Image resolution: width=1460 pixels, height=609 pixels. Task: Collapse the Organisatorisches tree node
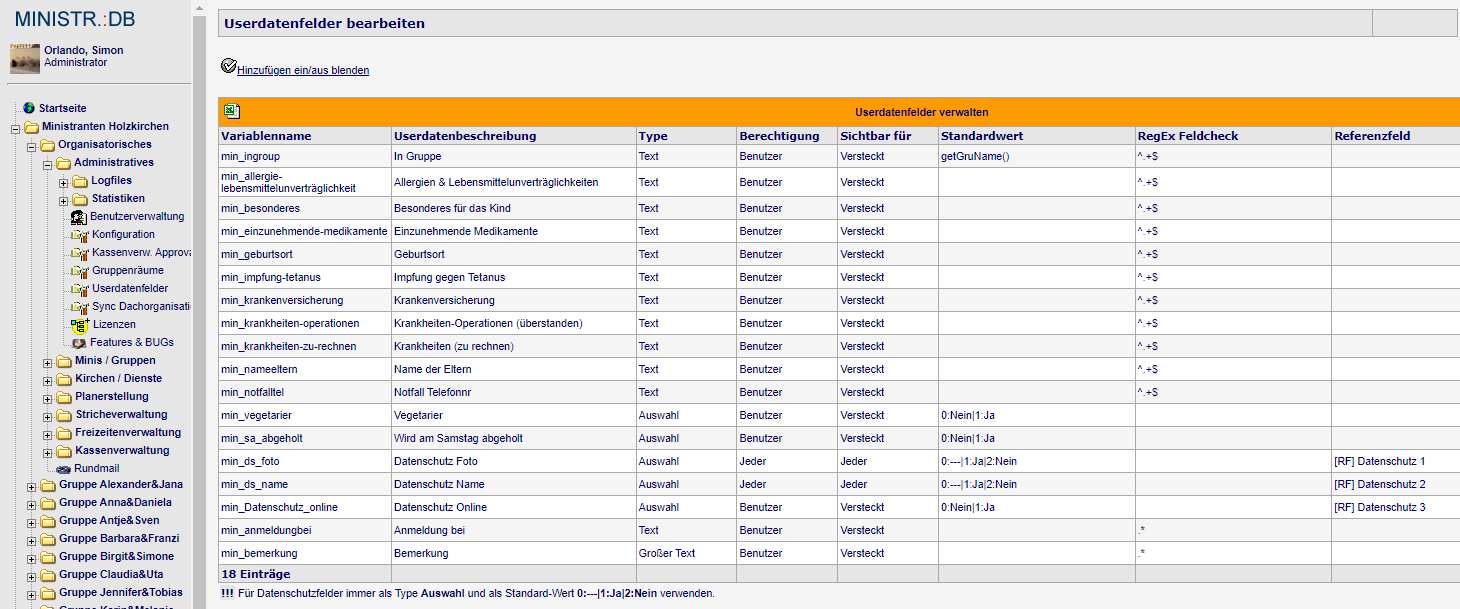[x=31, y=146]
